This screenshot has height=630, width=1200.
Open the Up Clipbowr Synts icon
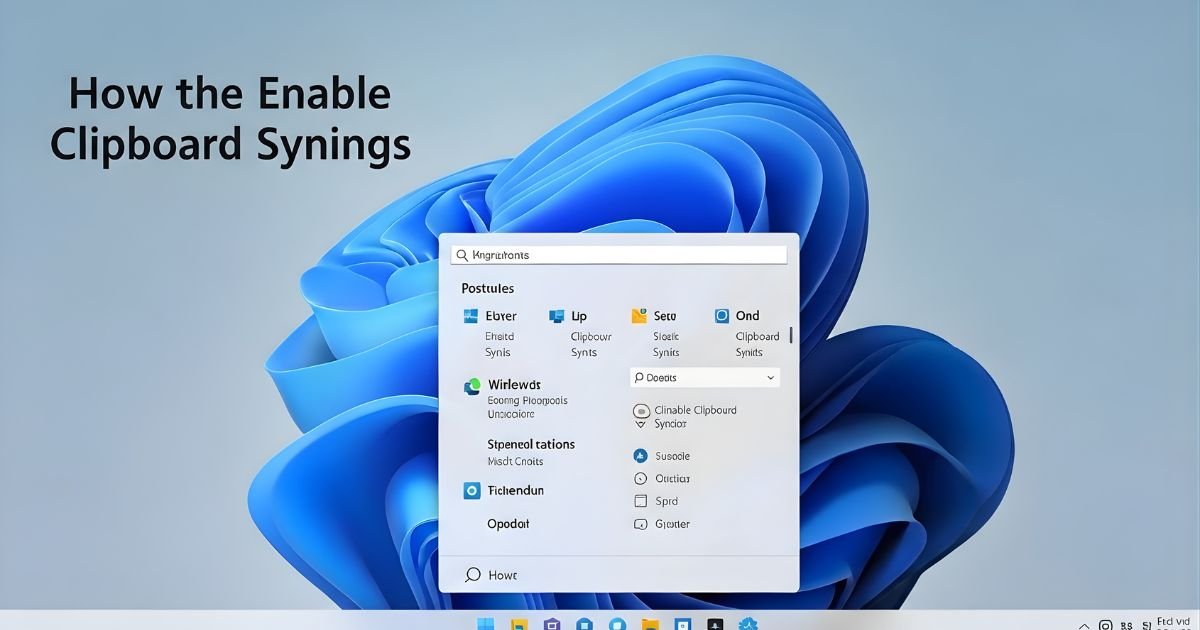point(556,316)
